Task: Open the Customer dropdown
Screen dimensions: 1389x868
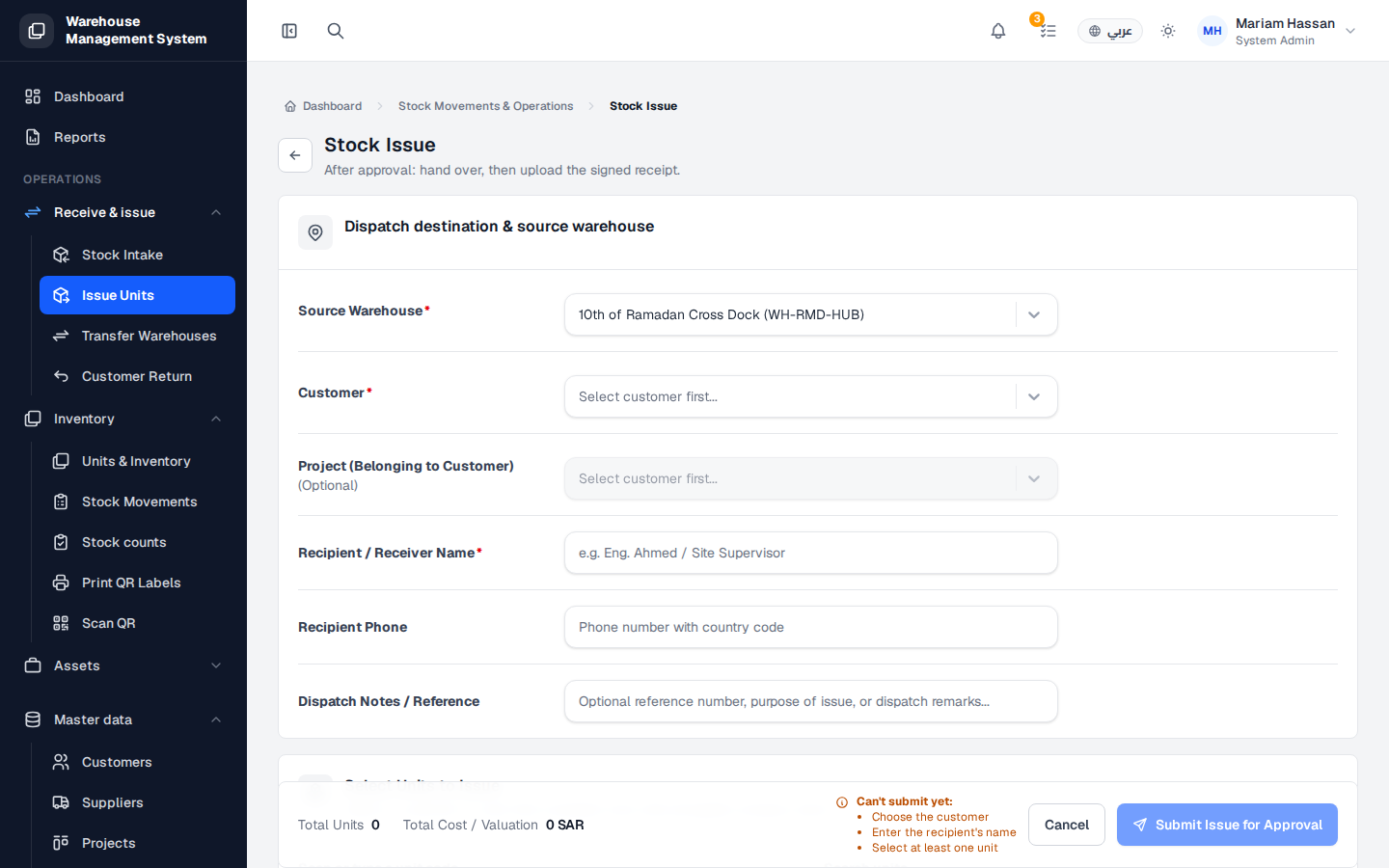Action: (811, 396)
